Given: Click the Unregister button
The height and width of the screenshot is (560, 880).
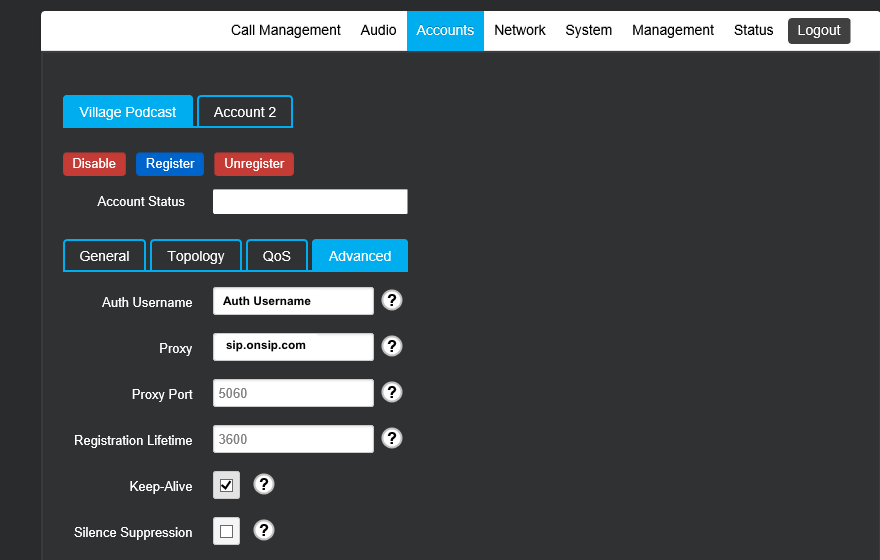Looking at the screenshot, I should (x=254, y=164).
